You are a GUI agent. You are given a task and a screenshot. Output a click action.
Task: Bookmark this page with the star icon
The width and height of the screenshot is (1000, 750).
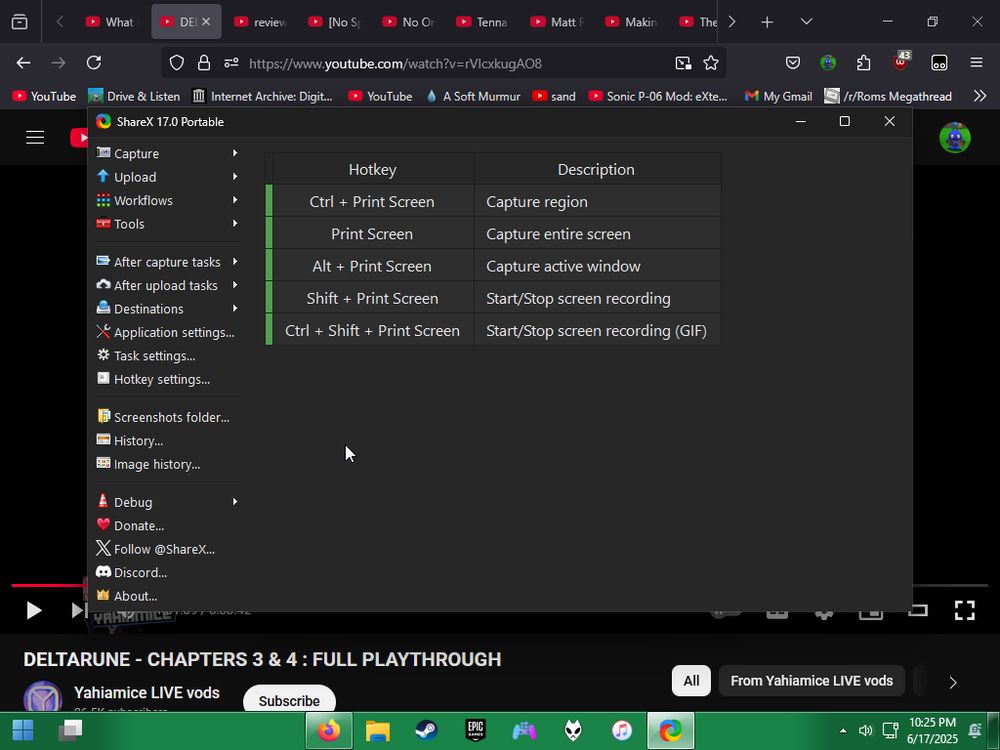pyautogui.click(x=710, y=62)
